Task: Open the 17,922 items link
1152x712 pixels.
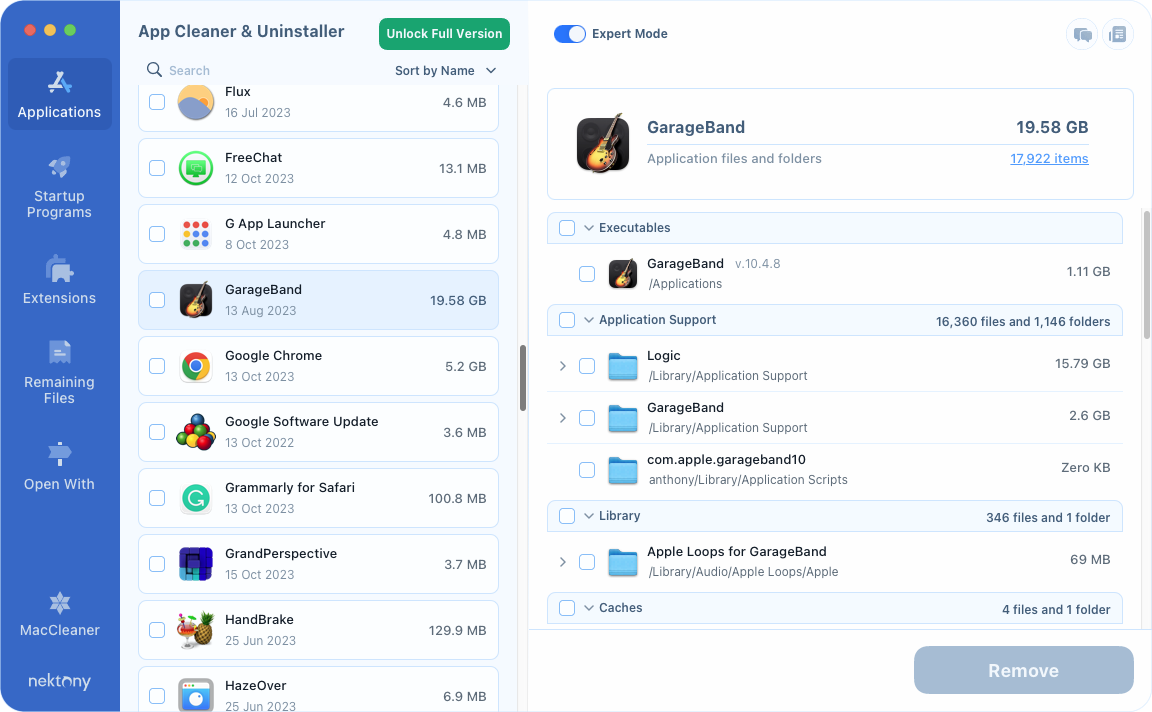Action: [x=1049, y=158]
